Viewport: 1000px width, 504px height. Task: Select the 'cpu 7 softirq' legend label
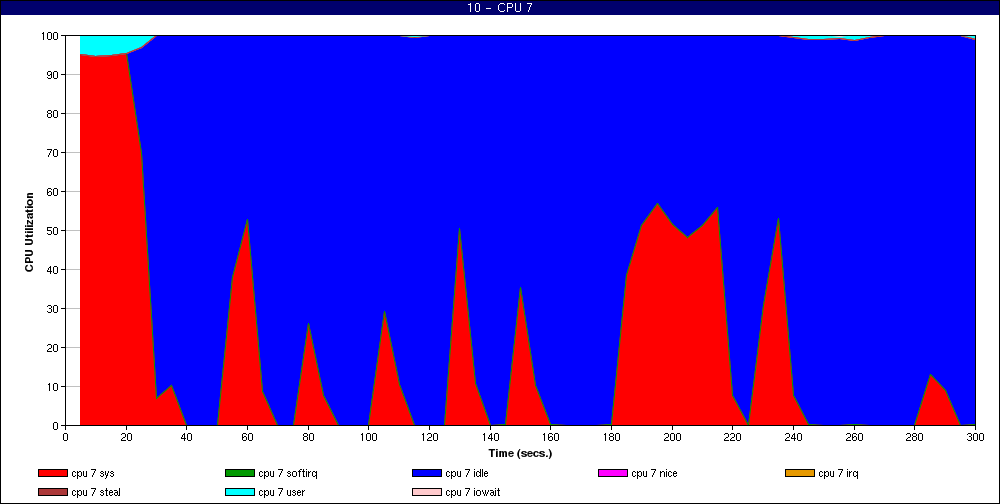[x=288, y=473]
